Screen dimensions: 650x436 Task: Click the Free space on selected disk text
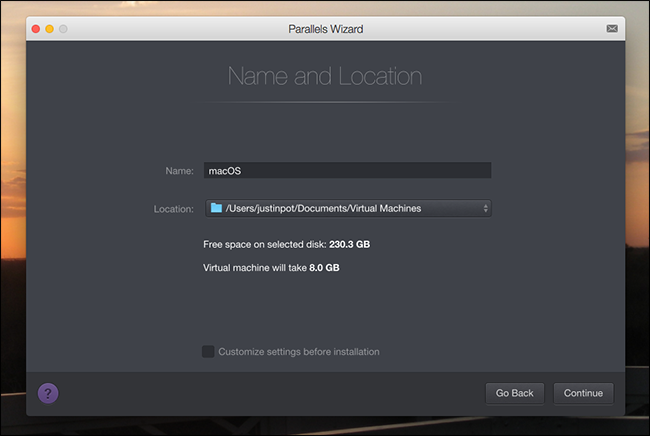(x=286, y=245)
